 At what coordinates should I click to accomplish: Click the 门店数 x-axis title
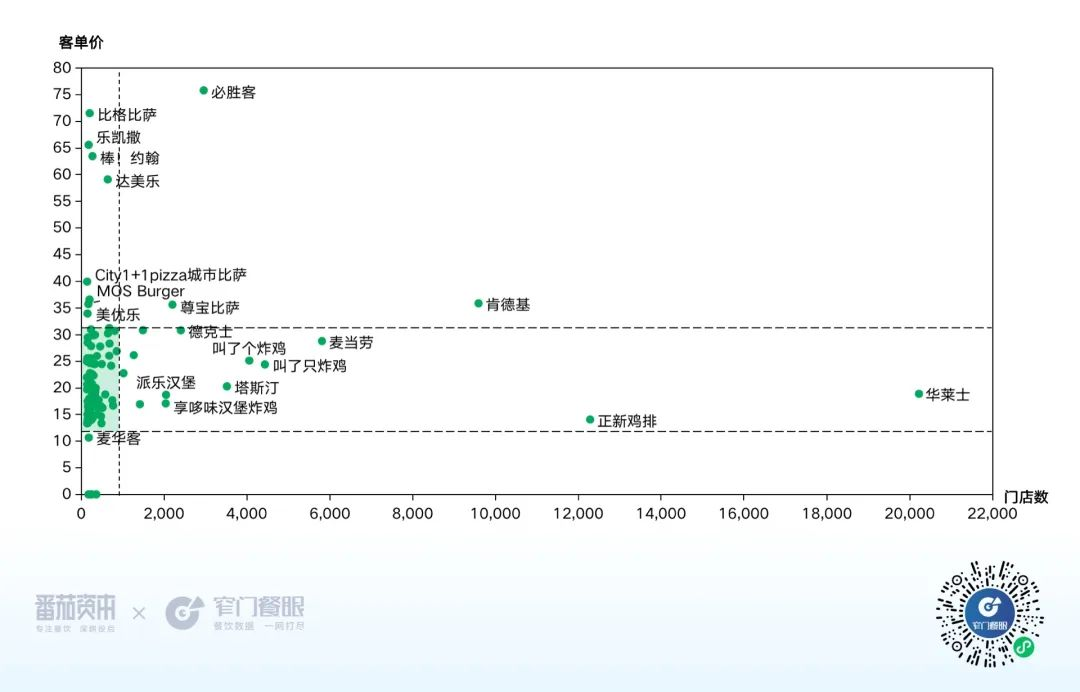(x=1026, y=496)
